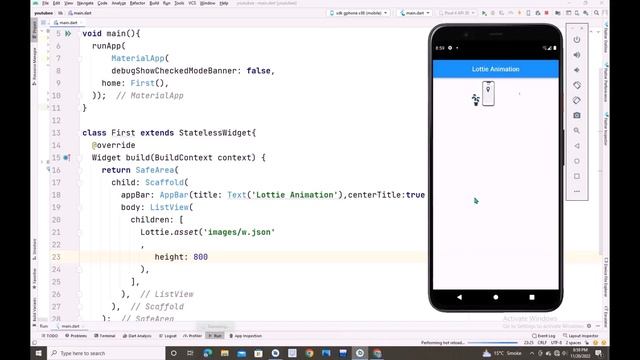Open the main.dart run configuration dropdown
Image resolution: width=640 pixels, height=360 pixels.
tap(415, 13)
